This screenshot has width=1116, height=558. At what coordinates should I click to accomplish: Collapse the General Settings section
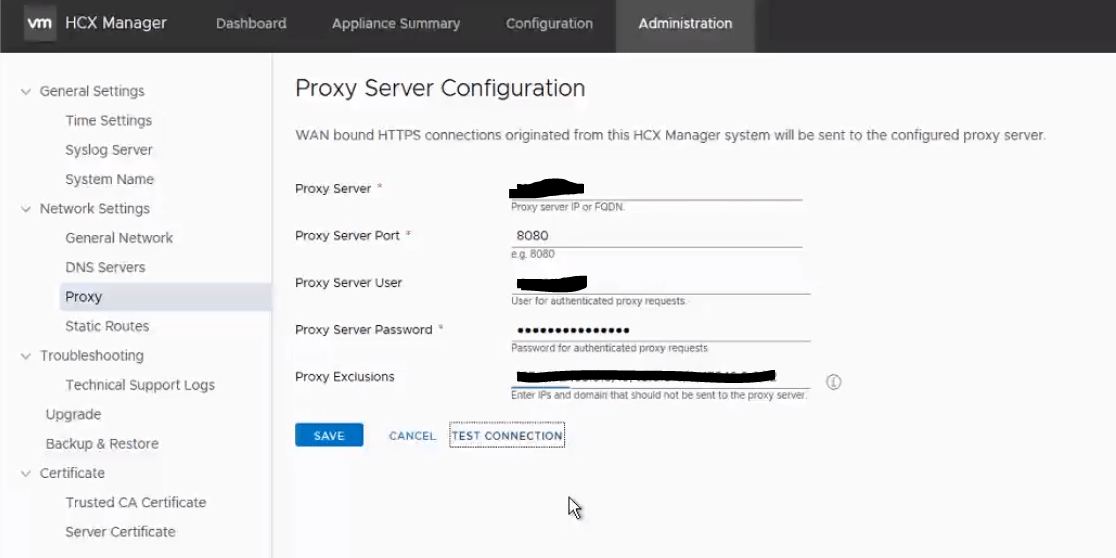pos(26,91)
